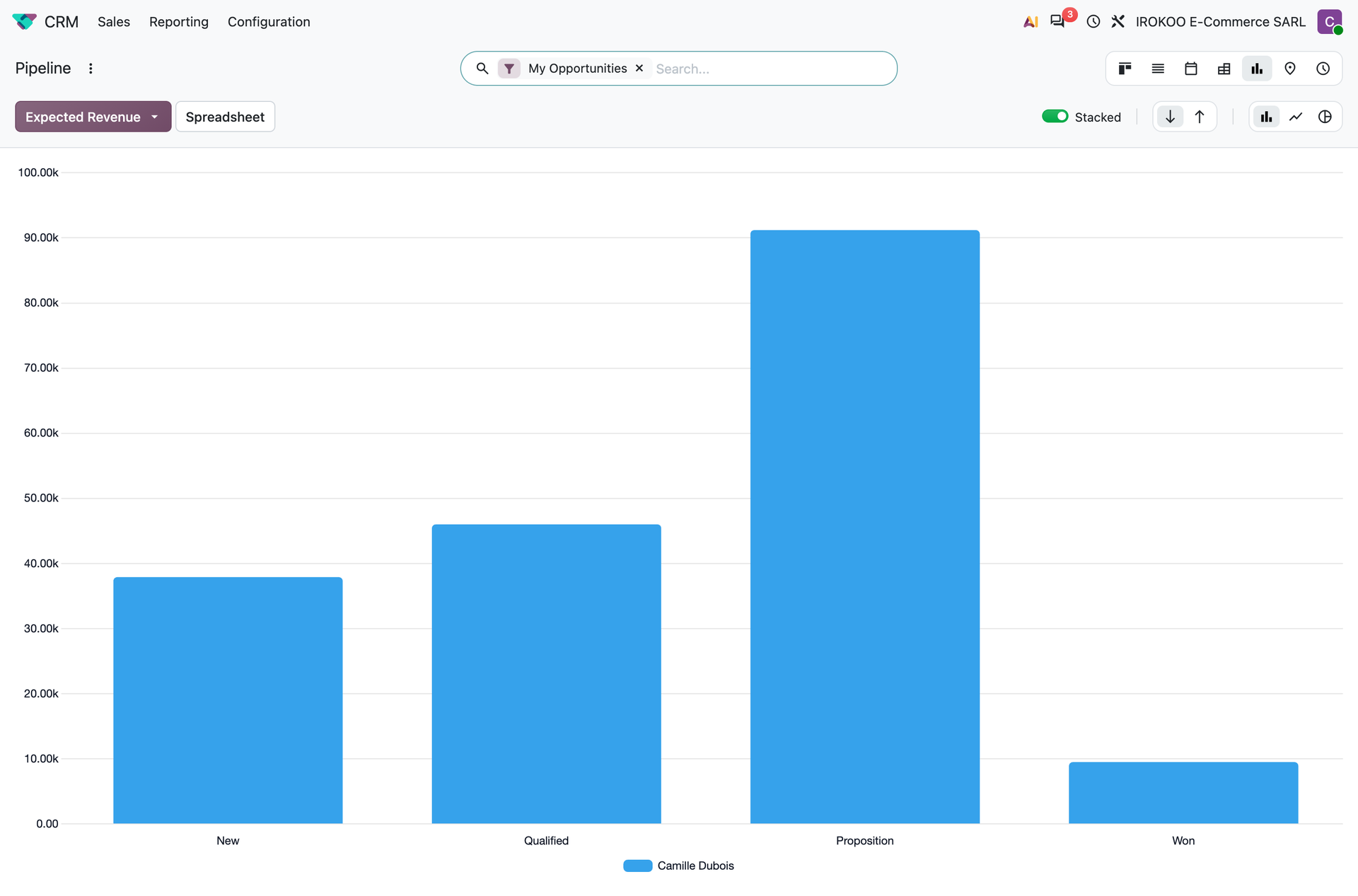
Task: Sort bars in descending order
Action: pos(1171,117)
